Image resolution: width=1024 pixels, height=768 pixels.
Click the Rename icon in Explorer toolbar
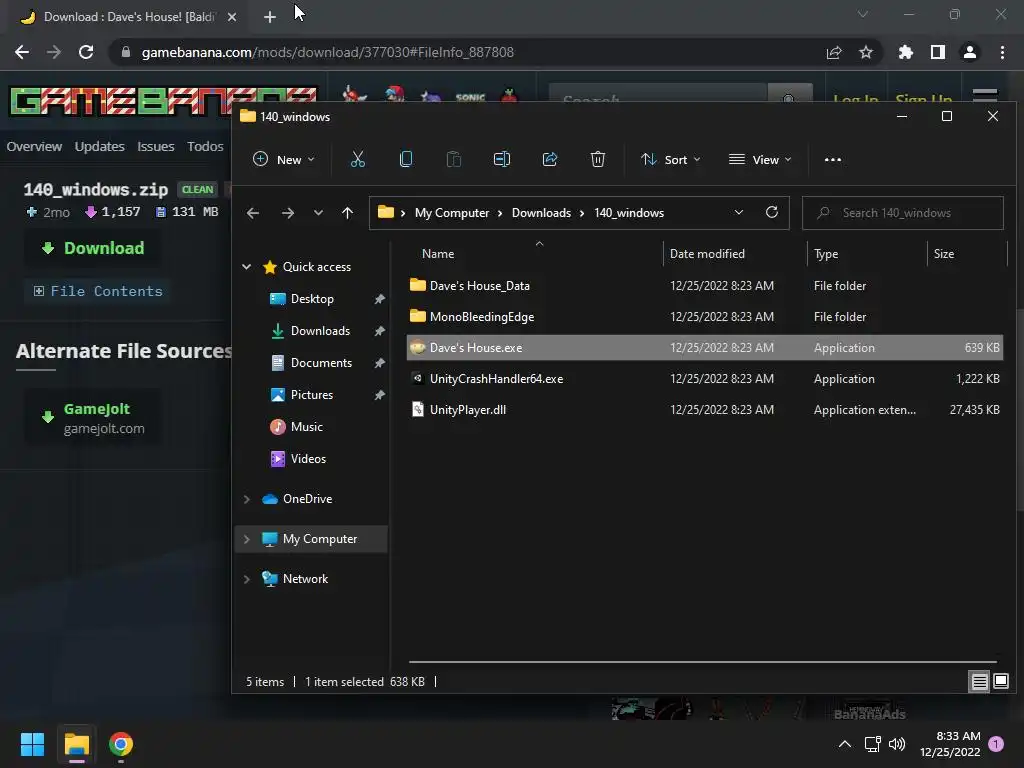tap(502, 159)
